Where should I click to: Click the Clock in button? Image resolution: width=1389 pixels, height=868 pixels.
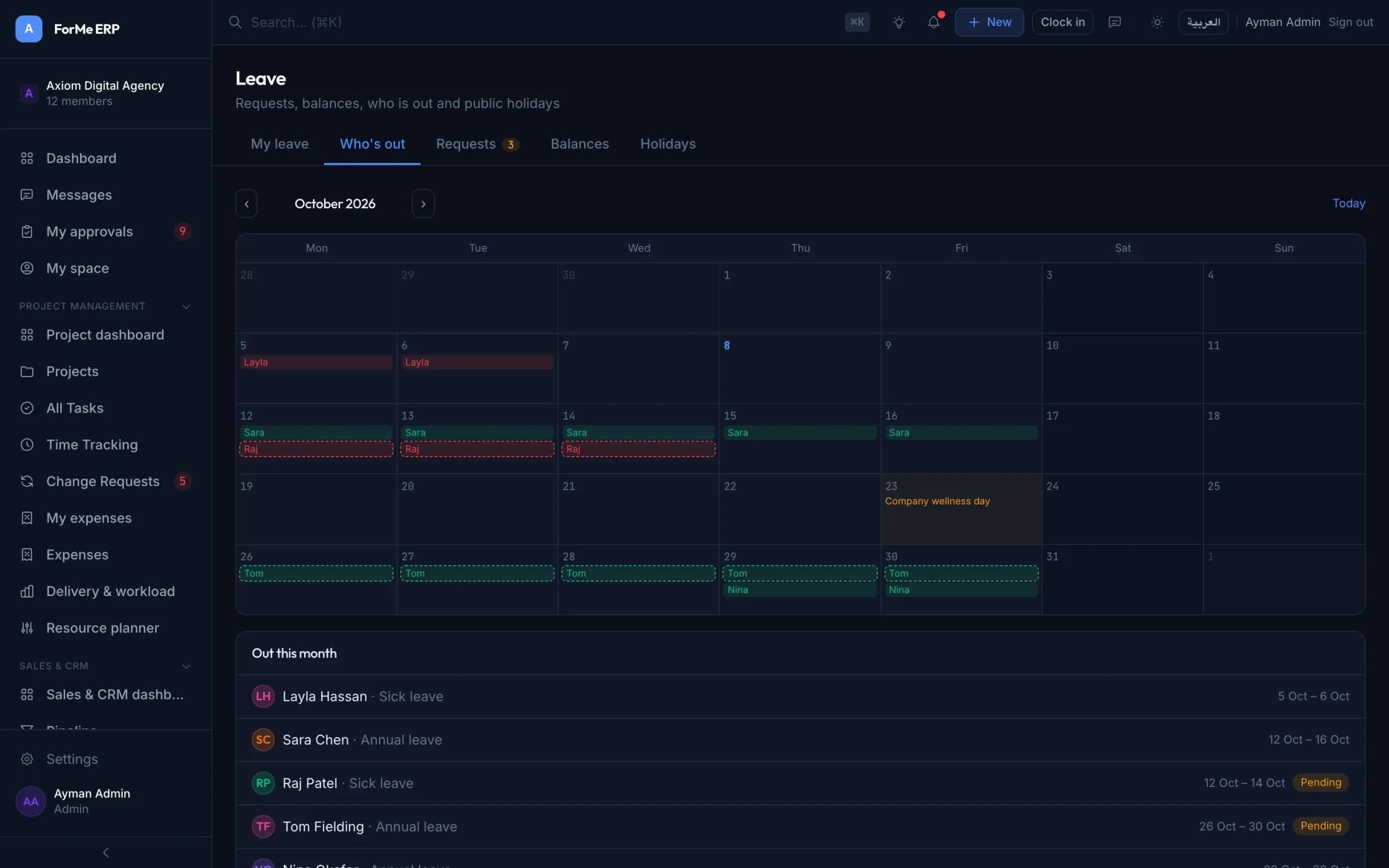pos(1063,22)
